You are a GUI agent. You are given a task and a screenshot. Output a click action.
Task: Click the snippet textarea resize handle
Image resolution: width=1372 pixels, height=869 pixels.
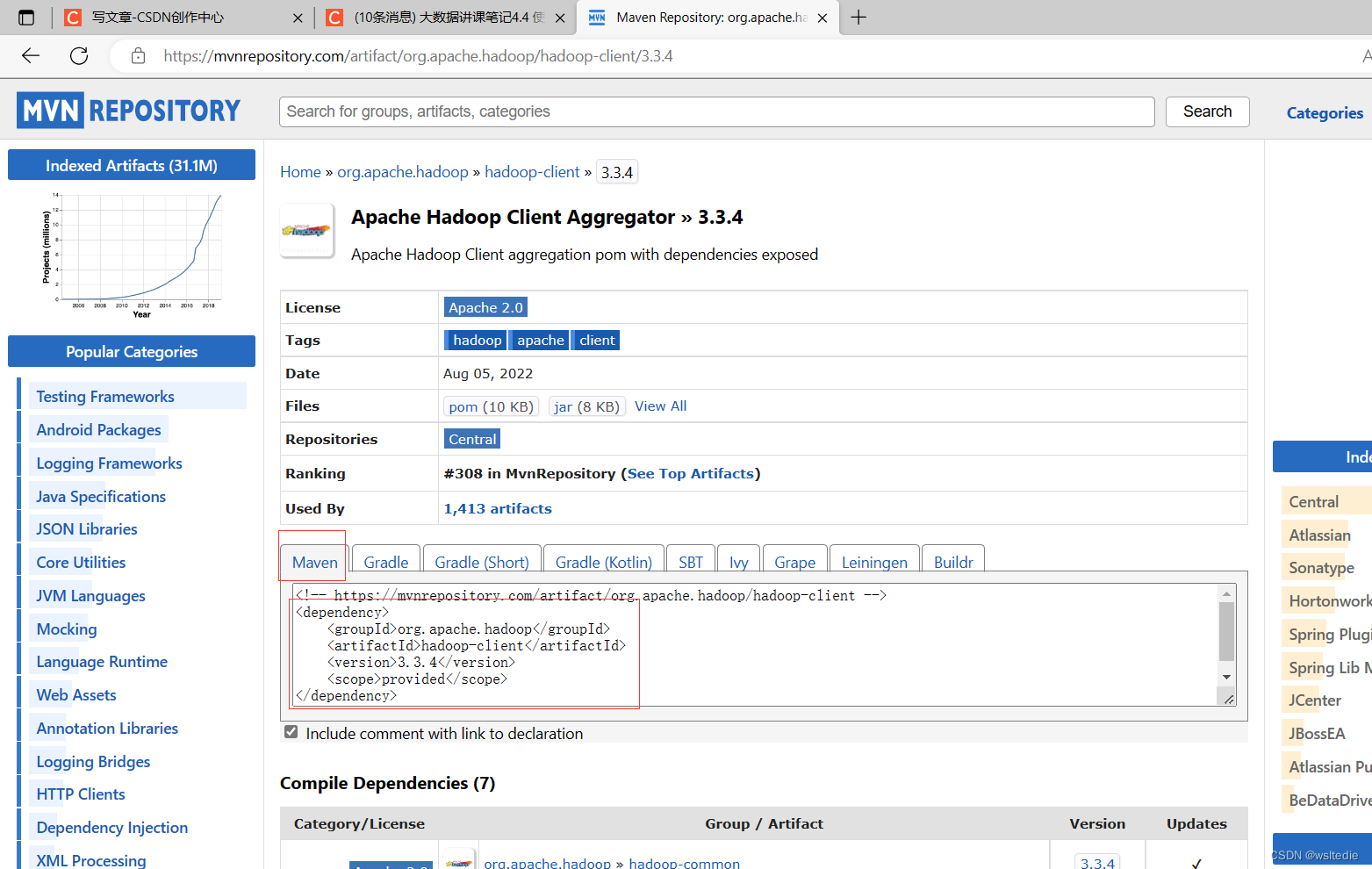coord(1228,699)
